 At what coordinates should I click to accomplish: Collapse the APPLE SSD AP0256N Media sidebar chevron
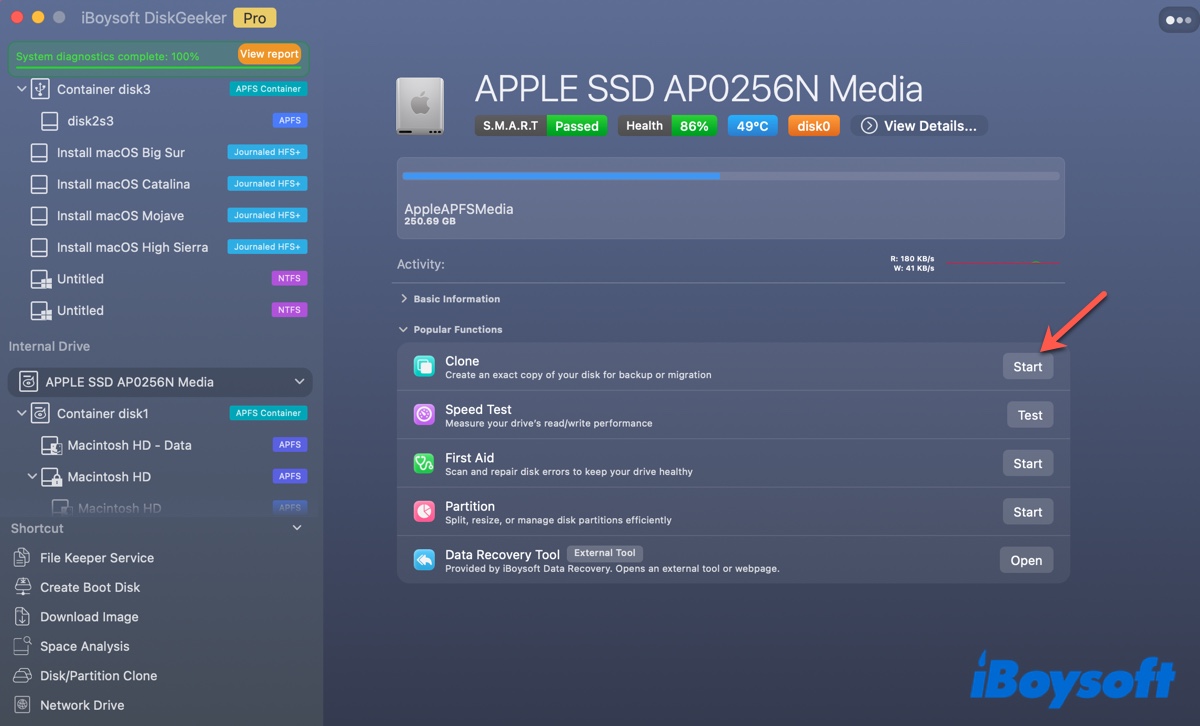(x=299, y=382)
